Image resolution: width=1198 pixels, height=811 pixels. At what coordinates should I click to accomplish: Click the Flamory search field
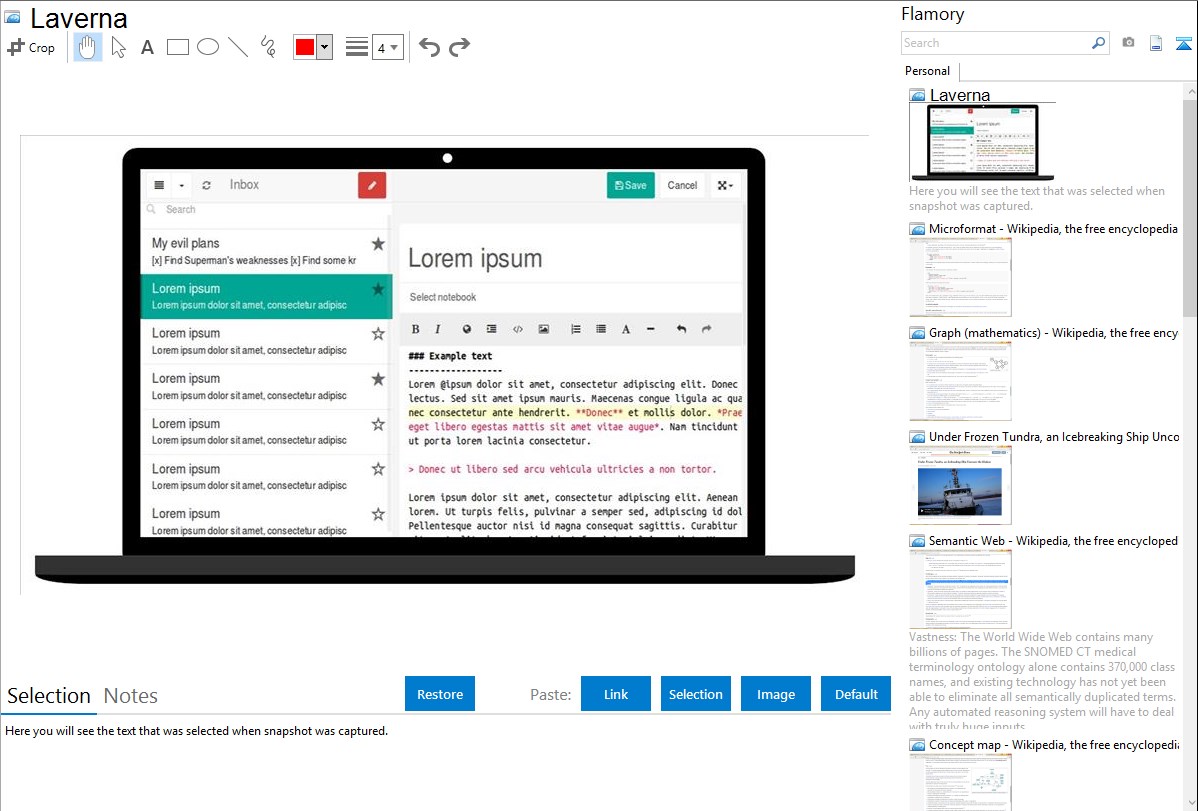[996, 43]
